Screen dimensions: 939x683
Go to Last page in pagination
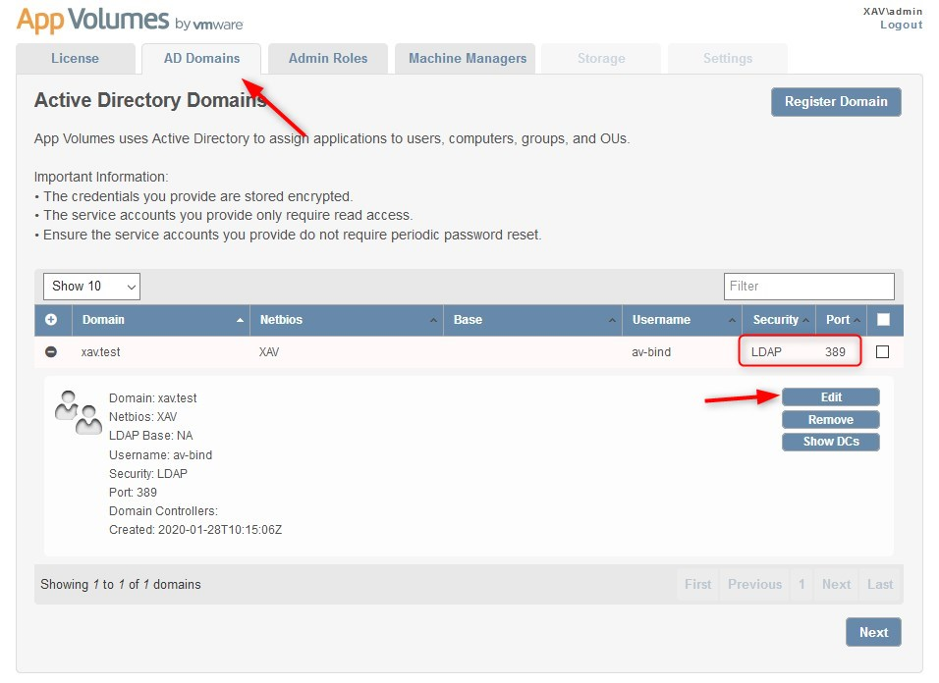pos(880,584)
